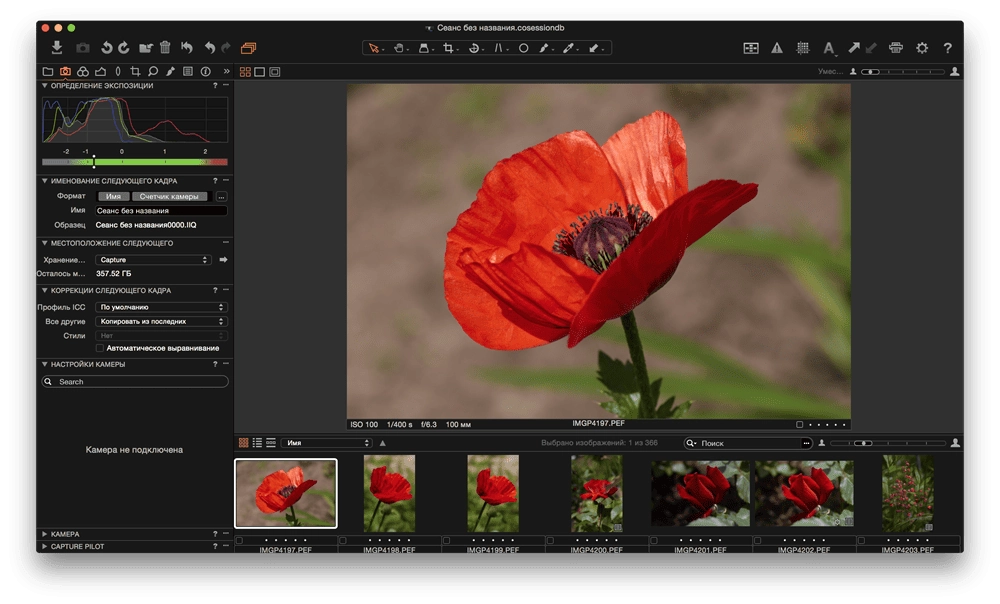The image size is (1000, 604).
Task: Click the sort direction triangle button
Action: pos(383,443)
